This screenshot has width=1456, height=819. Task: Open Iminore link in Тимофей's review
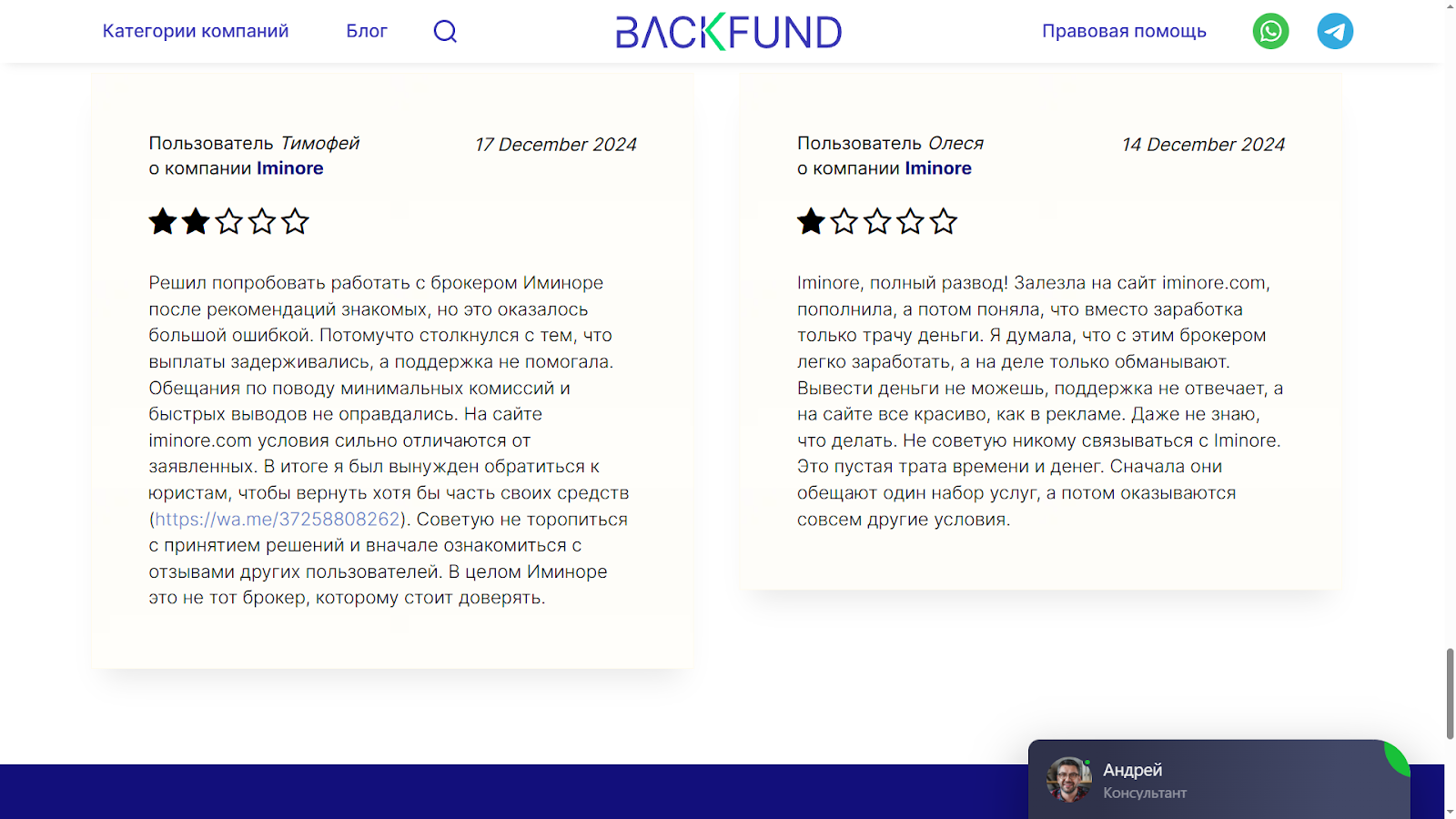[x=289, y=168]
